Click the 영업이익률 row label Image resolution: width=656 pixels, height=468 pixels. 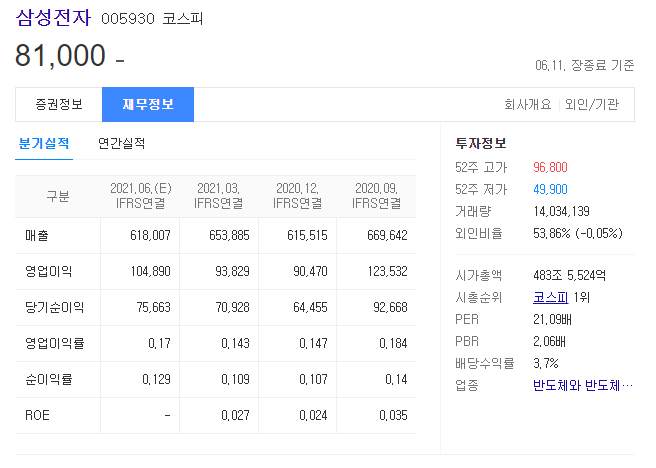coord(54,343)
